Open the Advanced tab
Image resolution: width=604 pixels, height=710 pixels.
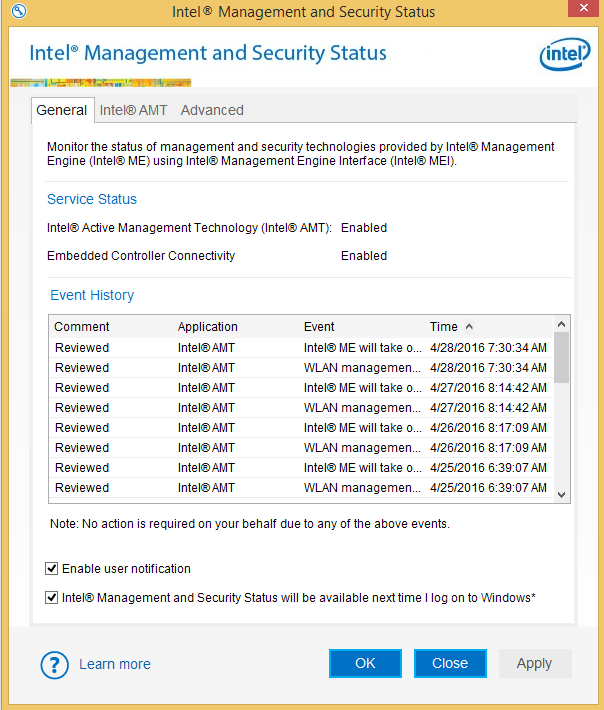coord(212,110)
